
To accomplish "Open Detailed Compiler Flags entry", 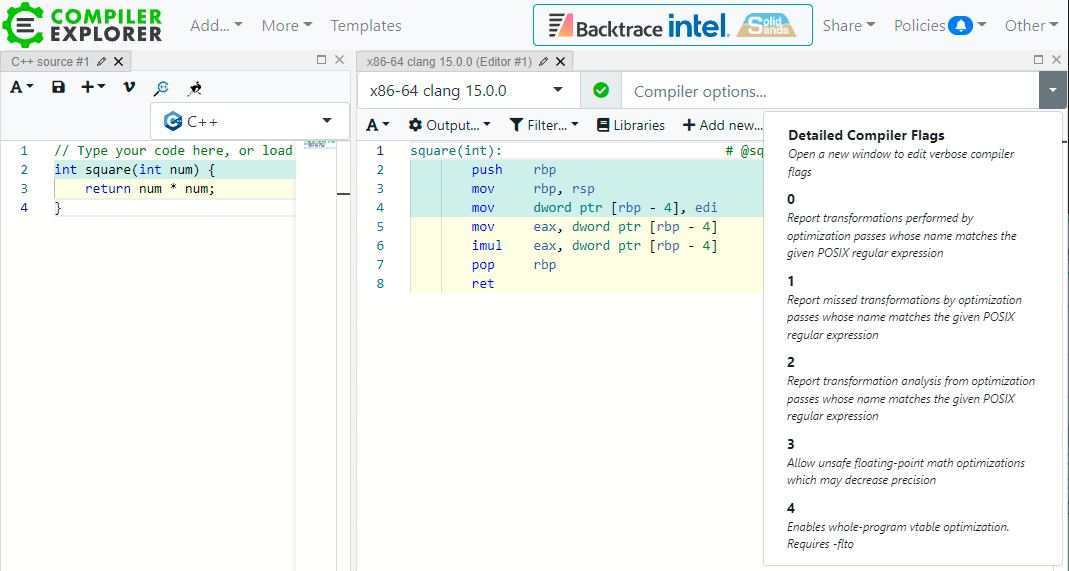I will (912, 153).
